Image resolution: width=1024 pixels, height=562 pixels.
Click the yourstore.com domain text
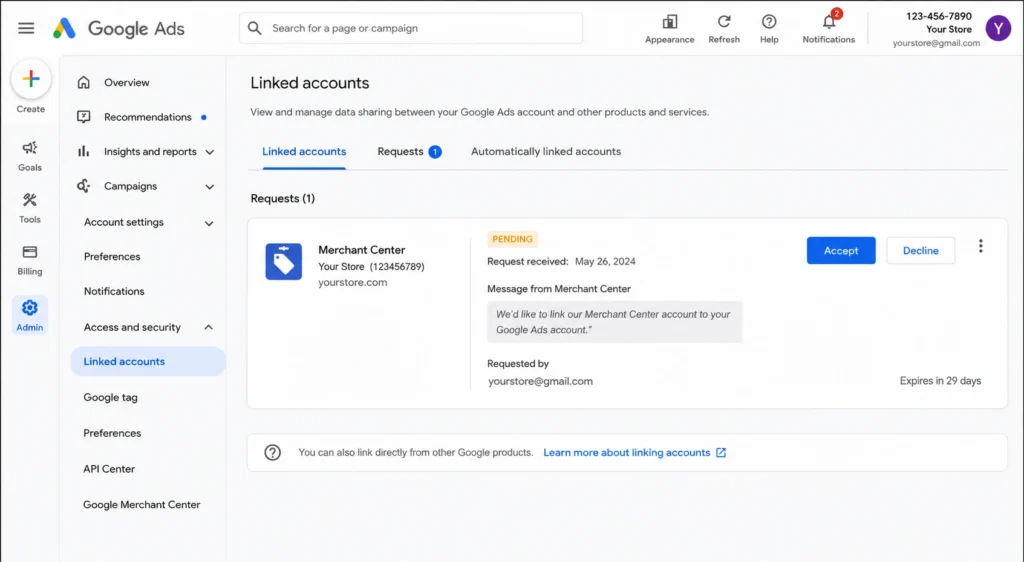point(353,283)
